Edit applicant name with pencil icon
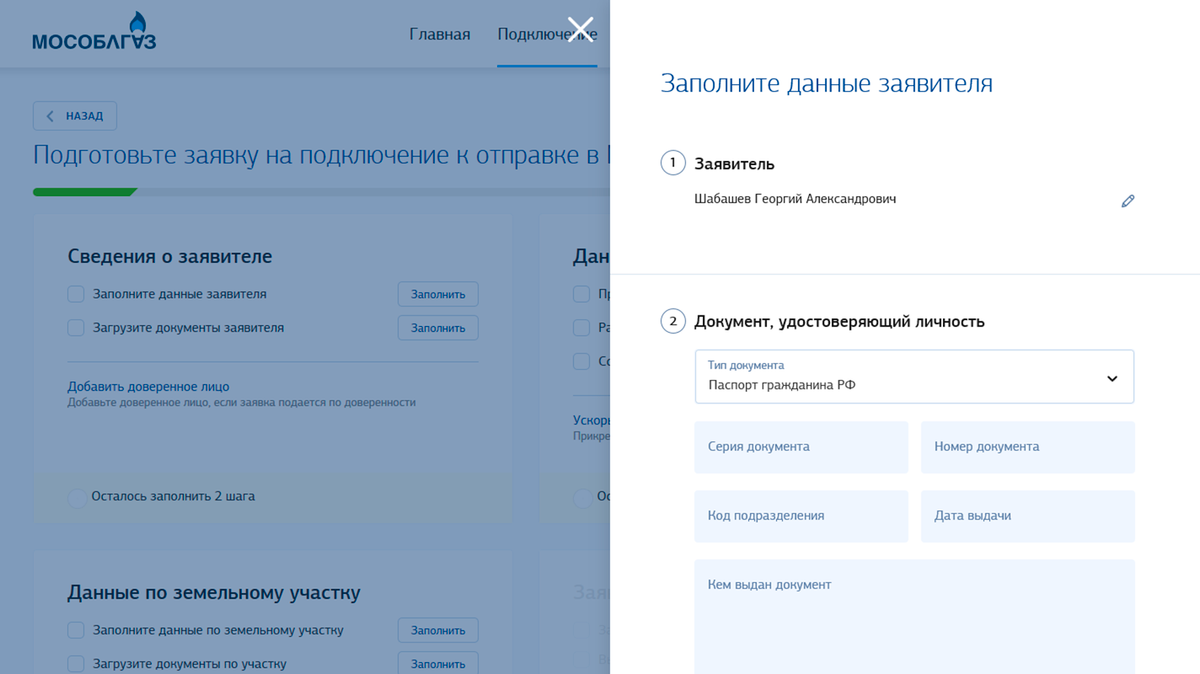Image resolution: width=1200 pixels, height=674 pixels. [1128, 201]
